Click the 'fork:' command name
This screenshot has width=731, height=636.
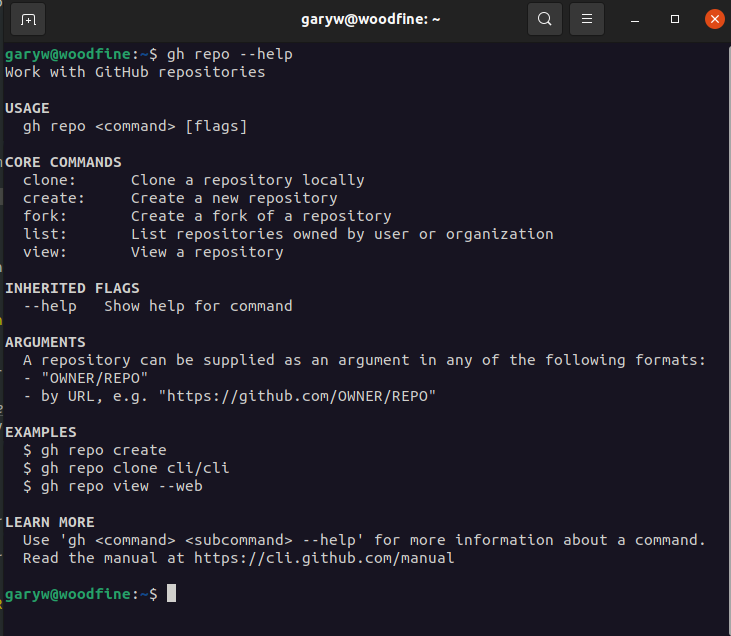(45, 216)
